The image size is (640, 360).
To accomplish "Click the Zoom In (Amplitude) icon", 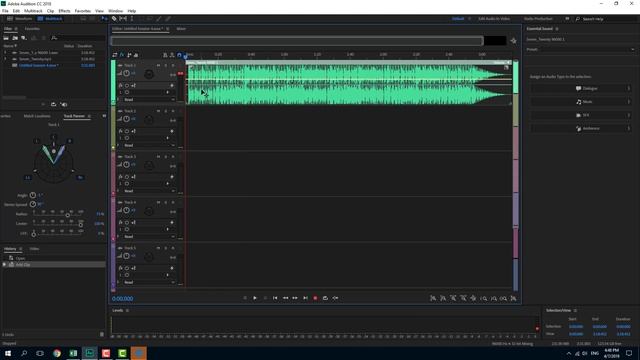I will 433,299.
